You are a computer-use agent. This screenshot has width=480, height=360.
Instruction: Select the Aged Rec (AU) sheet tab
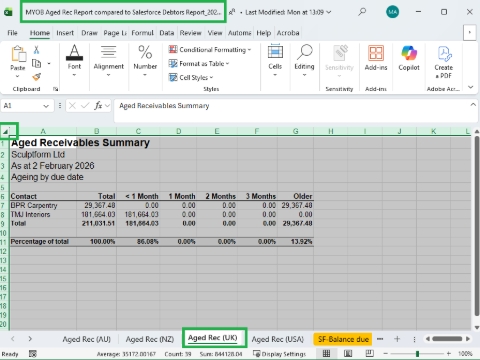point(86,339)
